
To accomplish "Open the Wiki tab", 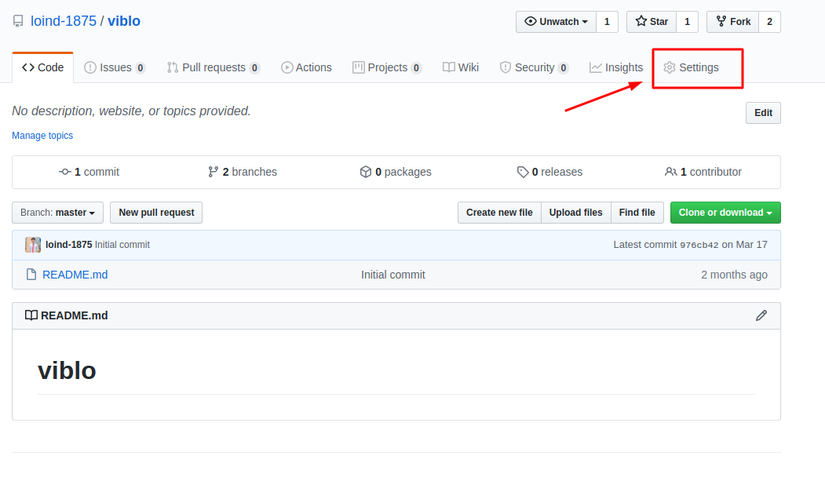I will point(460,67).
